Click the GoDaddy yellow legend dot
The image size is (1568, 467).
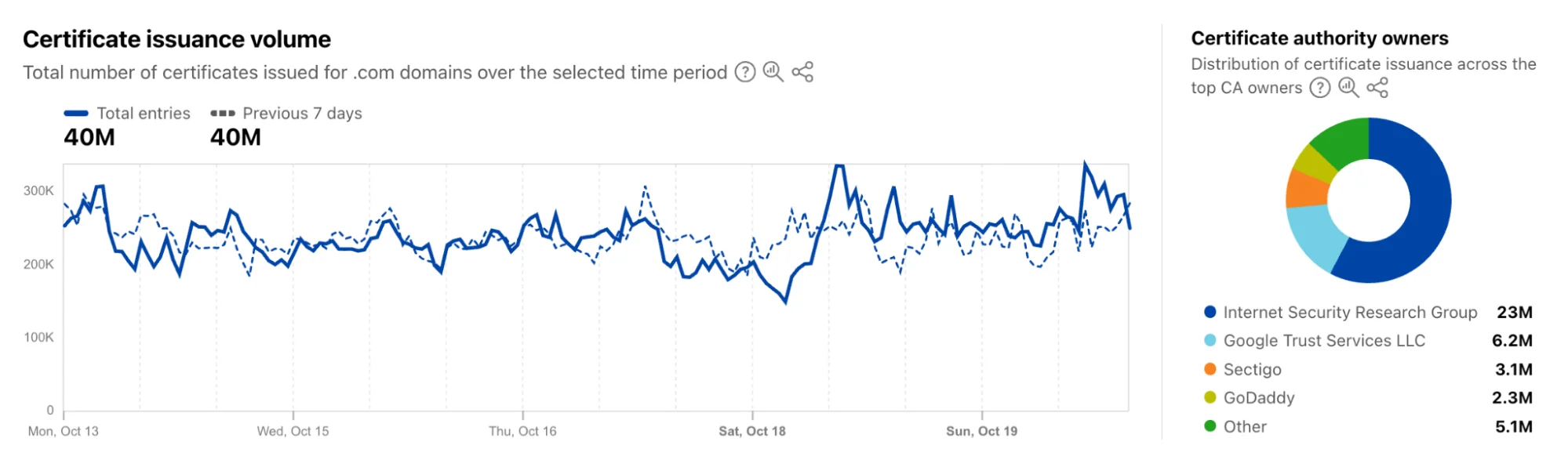[1210, 397]
